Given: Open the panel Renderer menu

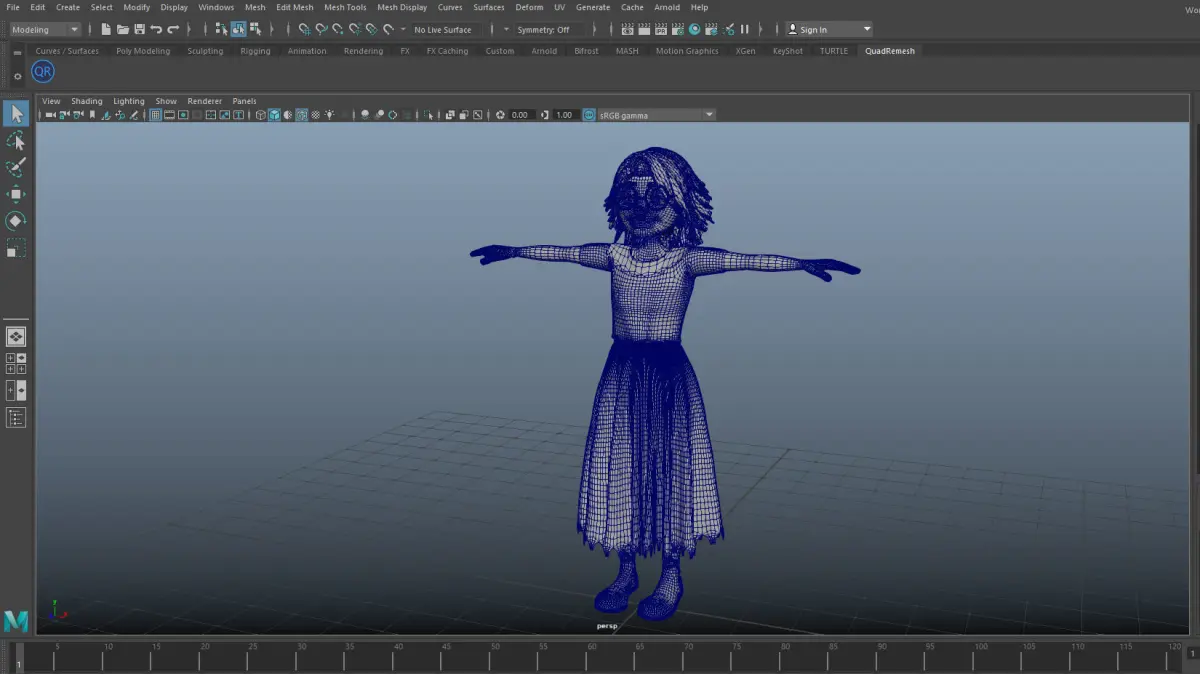Looking at the screenshot, I should click(205, 101).
